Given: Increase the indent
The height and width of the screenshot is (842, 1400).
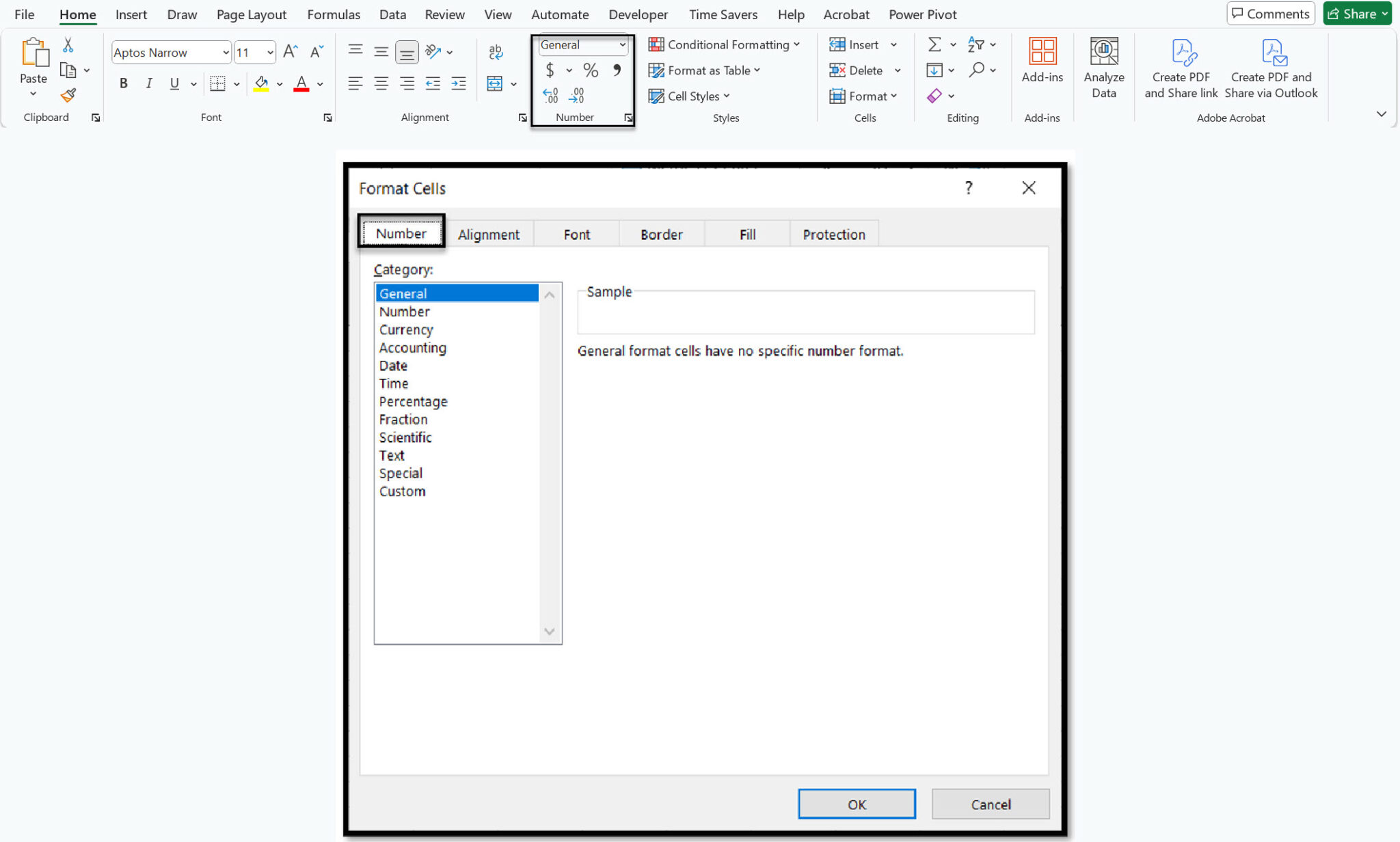Looking at the screenshot, I should [459, 83].
